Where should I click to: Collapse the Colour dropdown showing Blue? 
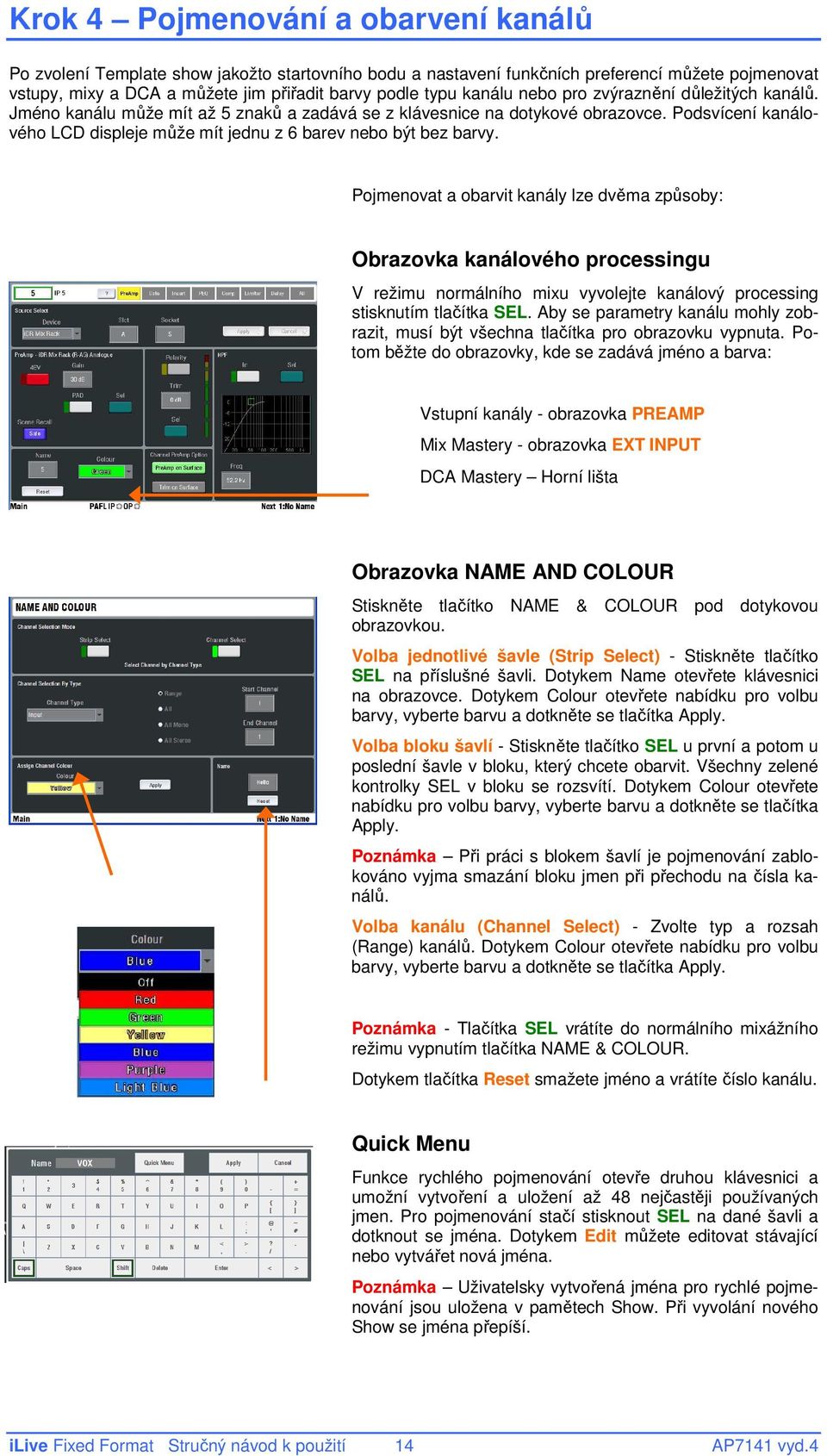coord(146,960)
